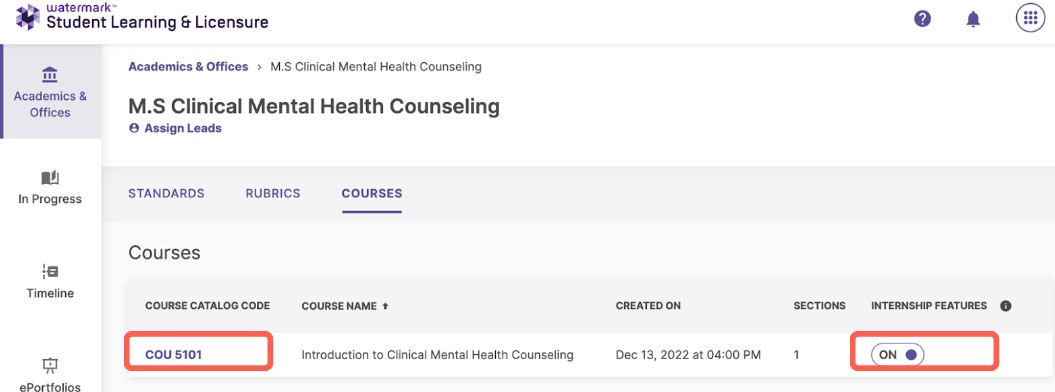Click the Assign Leads link
This screenshot has width=1055, height=392.
(x=182, y=128)
